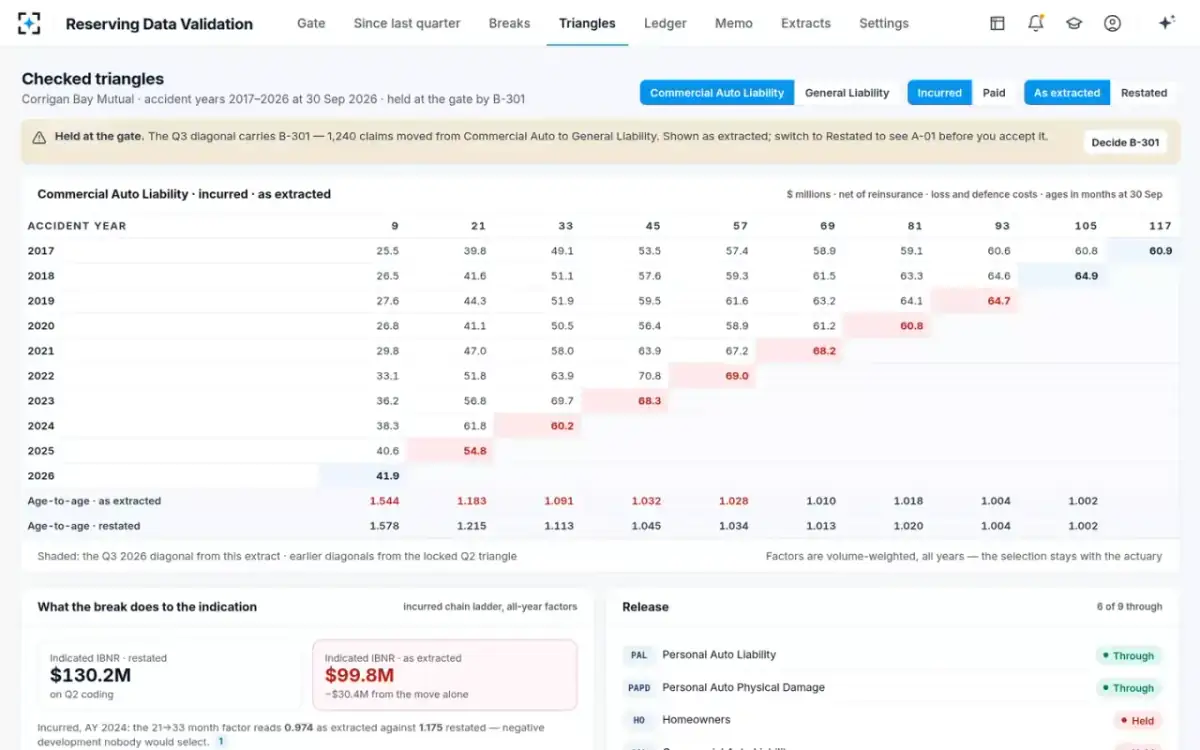
Task: Click shaded cell 64.9 in 2018 row
Action: pyautogui.click(x=1062, y=276)
